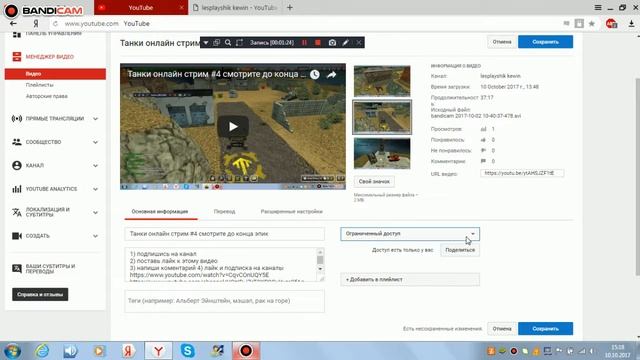Click the top Сохранить button
The image size is (640, 360).
tap(545, 42)
